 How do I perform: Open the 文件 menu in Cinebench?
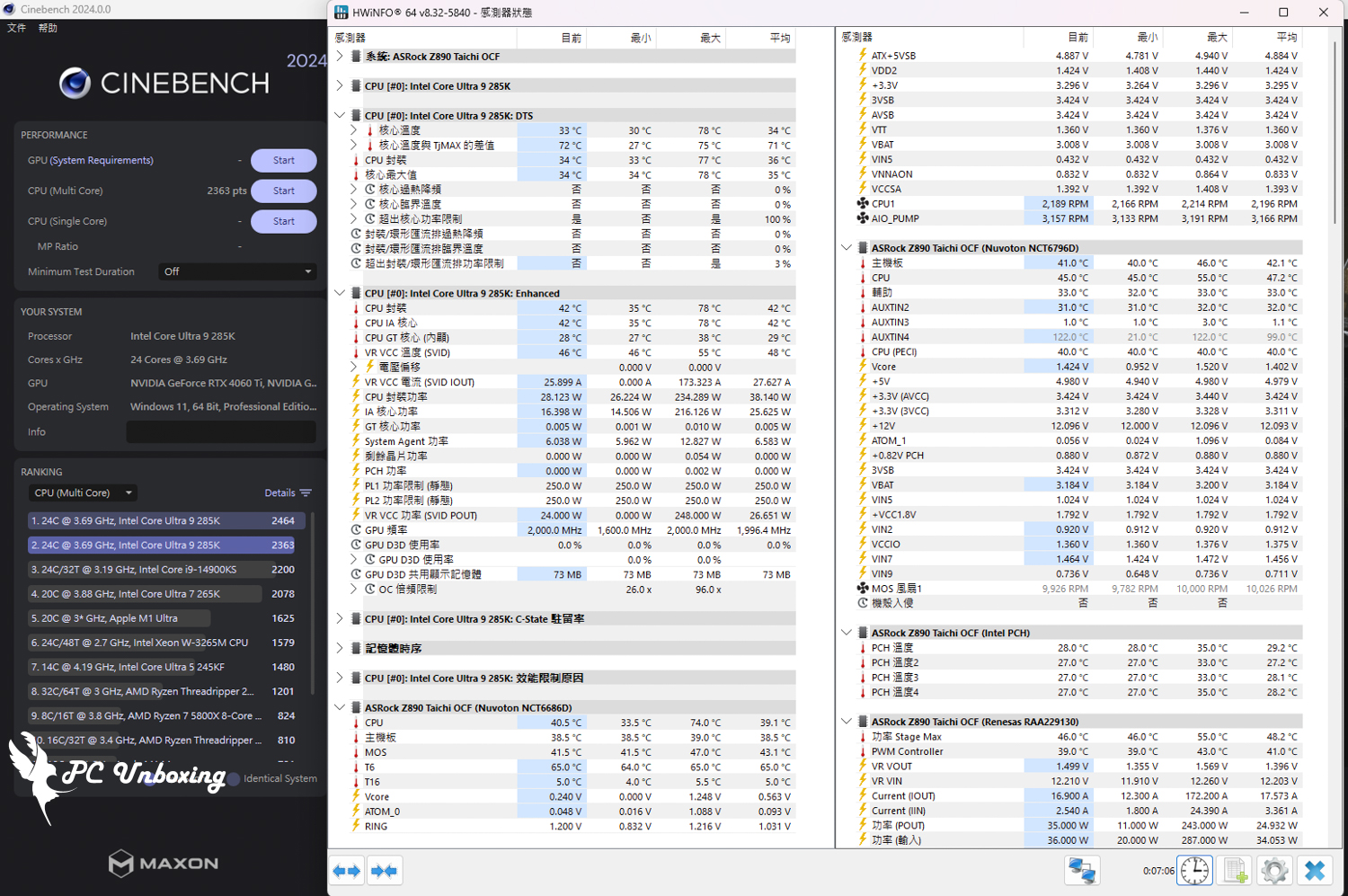pyautogui.click(x=17, y=29)
